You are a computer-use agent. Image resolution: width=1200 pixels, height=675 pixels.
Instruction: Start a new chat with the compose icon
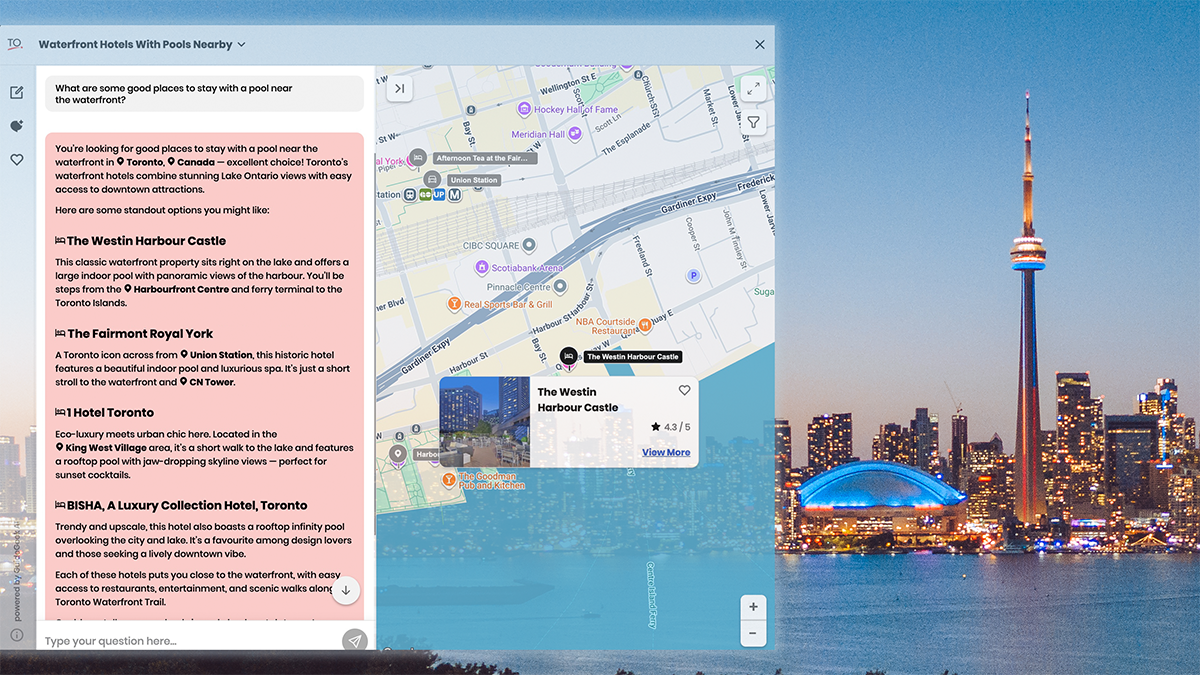pos(17,93)
